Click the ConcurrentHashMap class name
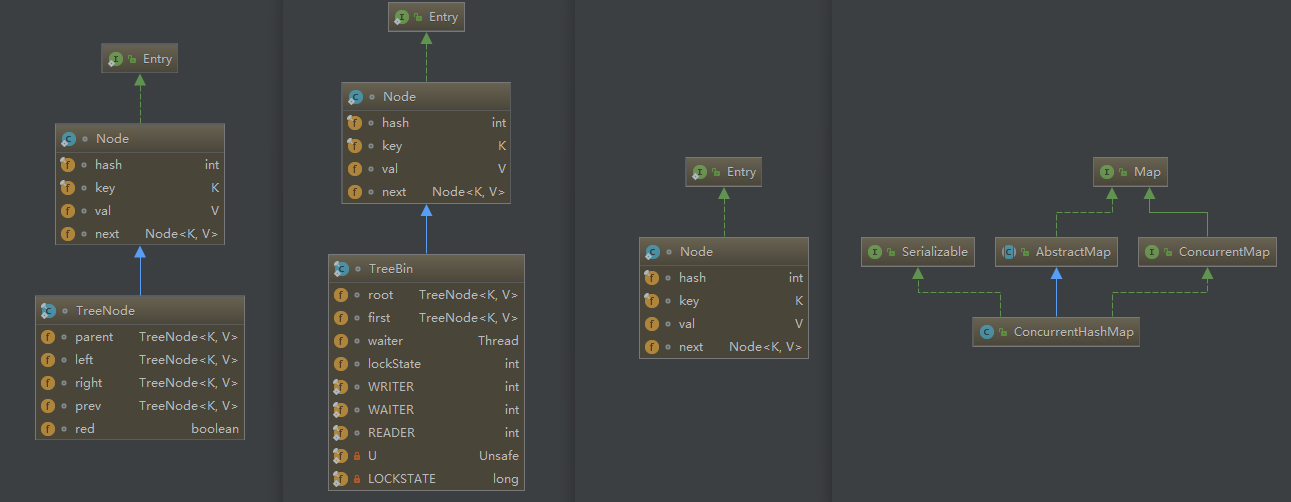The image size is (1291, 502). (1073, 332)
